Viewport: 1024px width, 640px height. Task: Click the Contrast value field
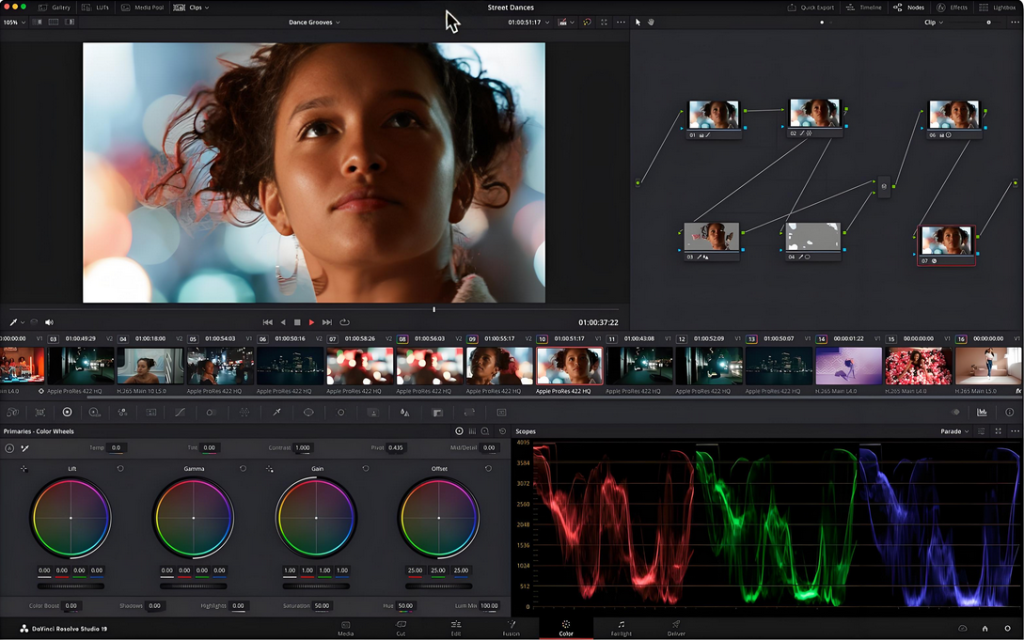(x=302, y=448)
